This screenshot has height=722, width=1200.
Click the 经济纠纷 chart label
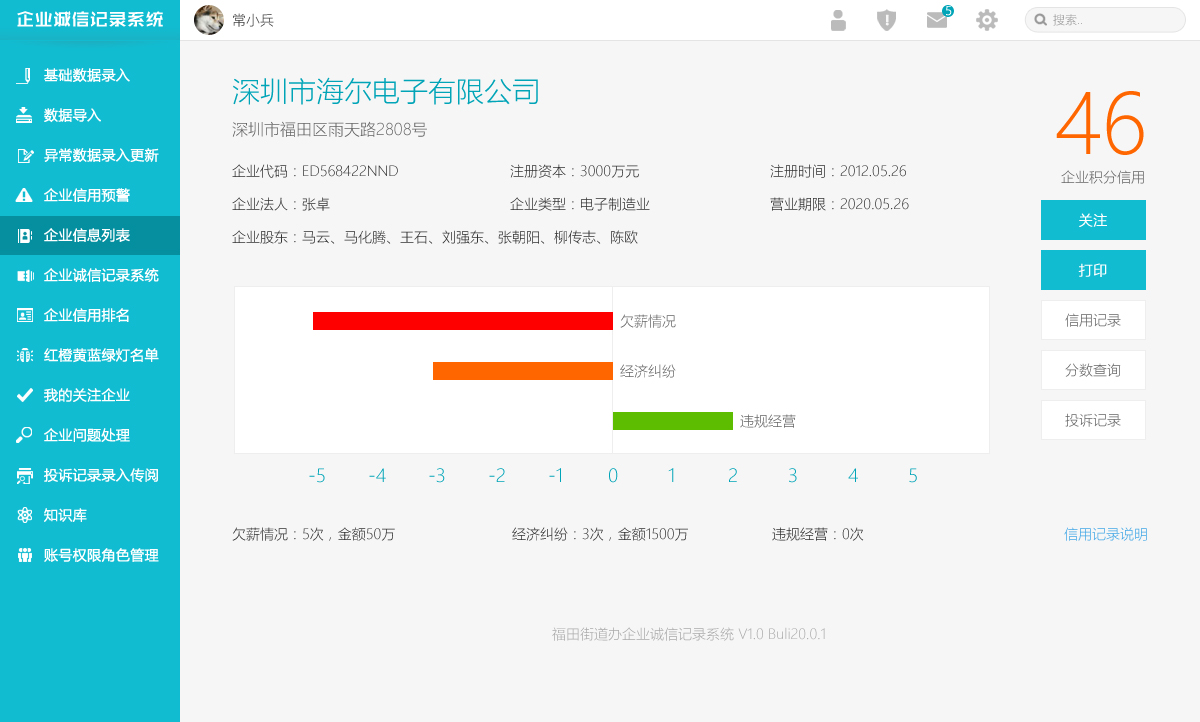pos(648,371)
